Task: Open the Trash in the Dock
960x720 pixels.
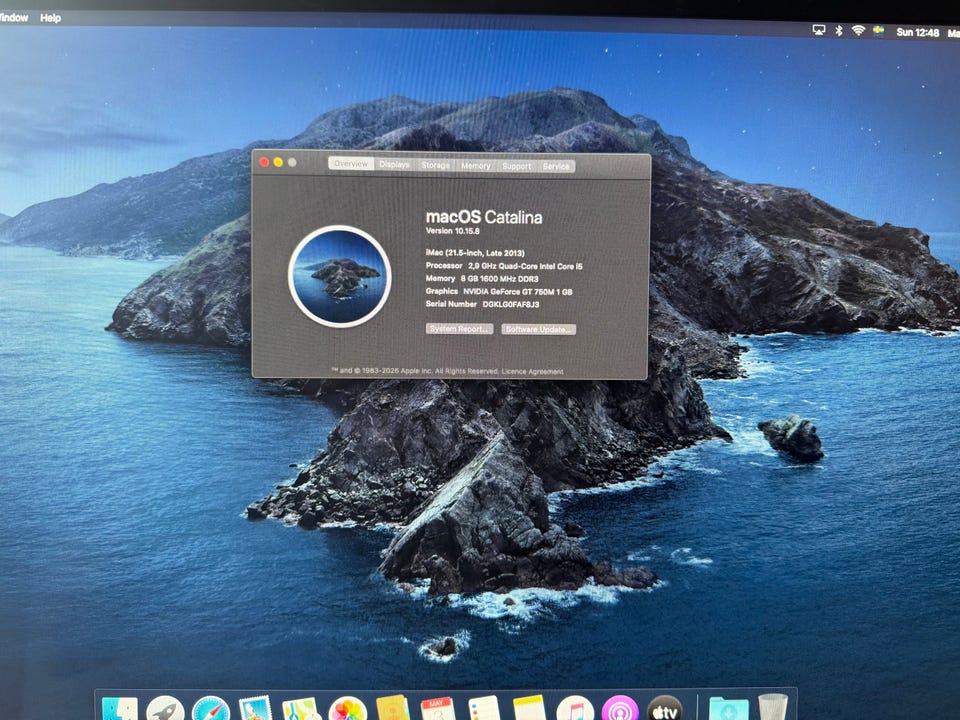Action: tap(773, 708)
